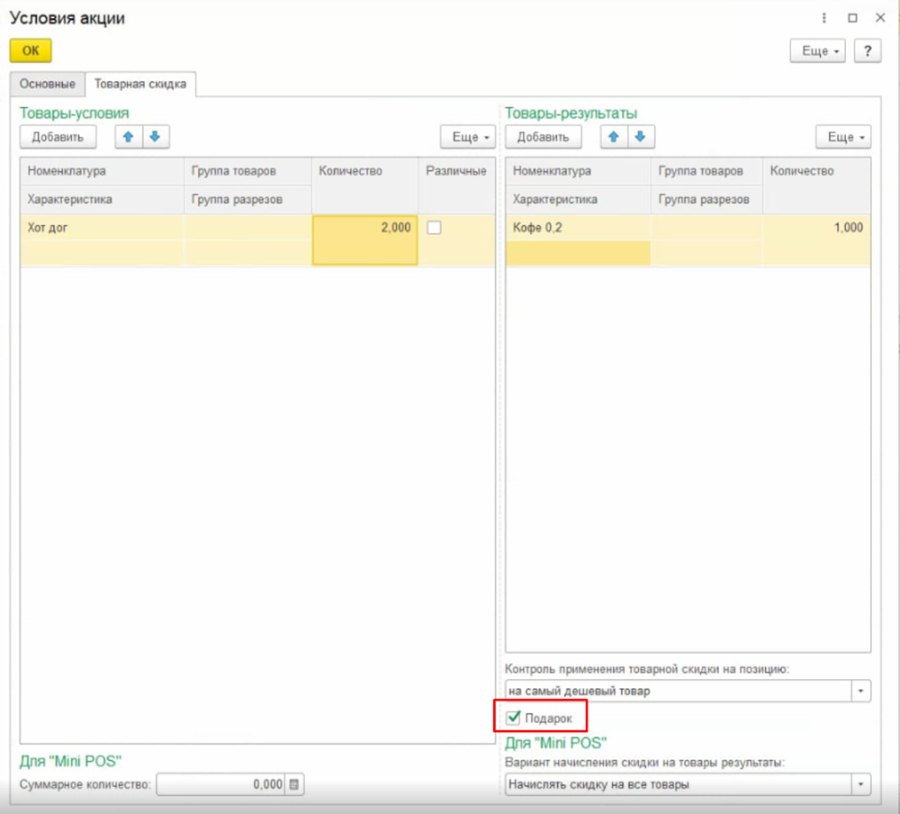Open Еще menu in Товары-условия panel
Viewport: 900px width, 814px height.
[x=468, y=137]
